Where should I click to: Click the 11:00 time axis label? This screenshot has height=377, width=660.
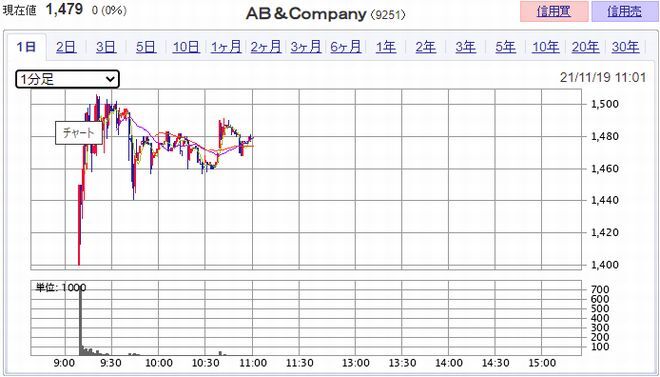tap(253, 363)
